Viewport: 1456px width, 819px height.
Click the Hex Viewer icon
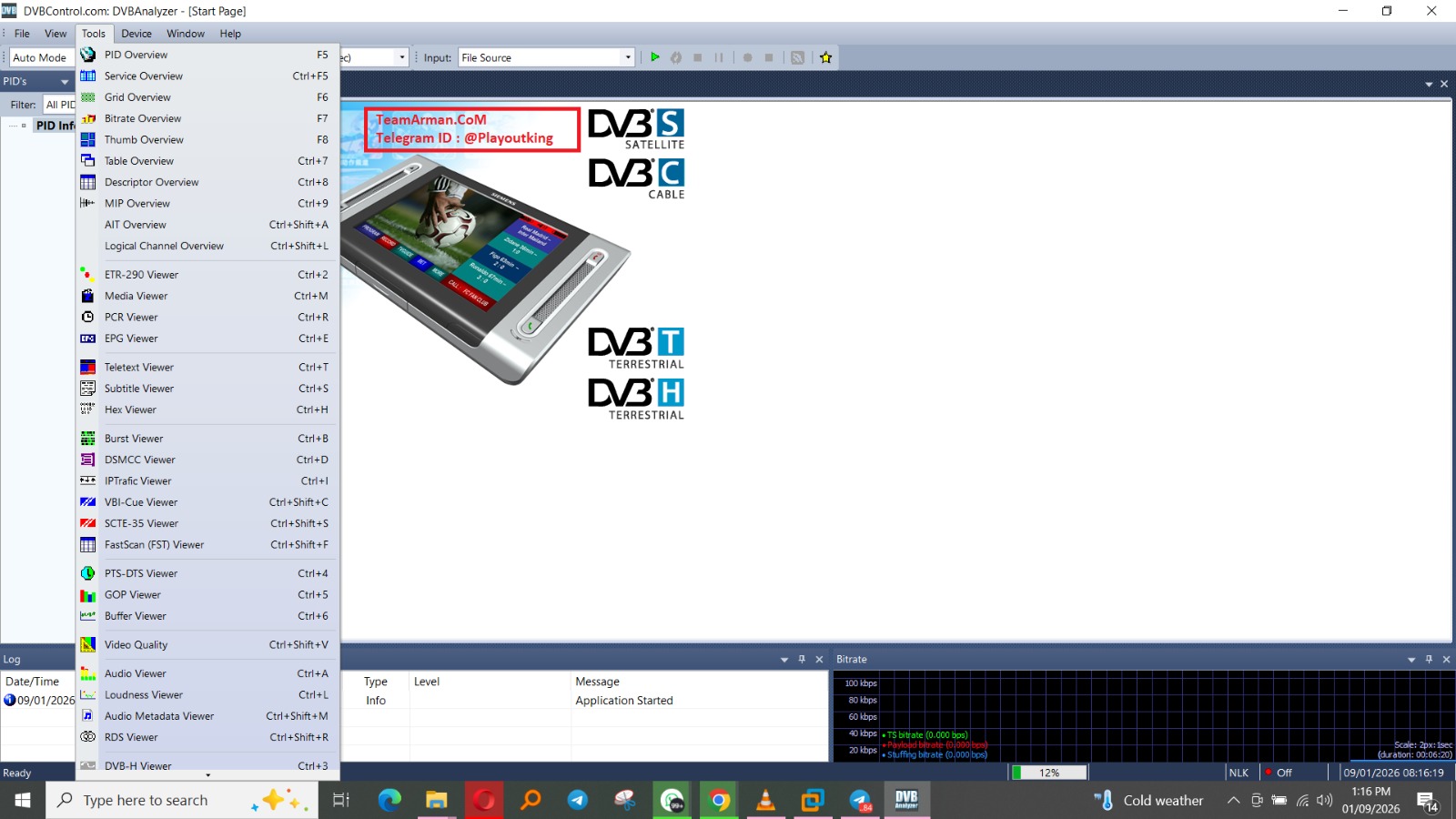click(88, 409)
